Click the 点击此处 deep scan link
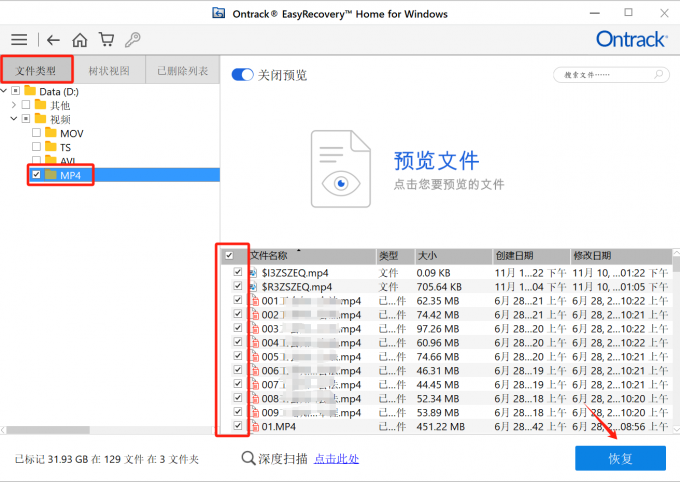 point(337,459)
